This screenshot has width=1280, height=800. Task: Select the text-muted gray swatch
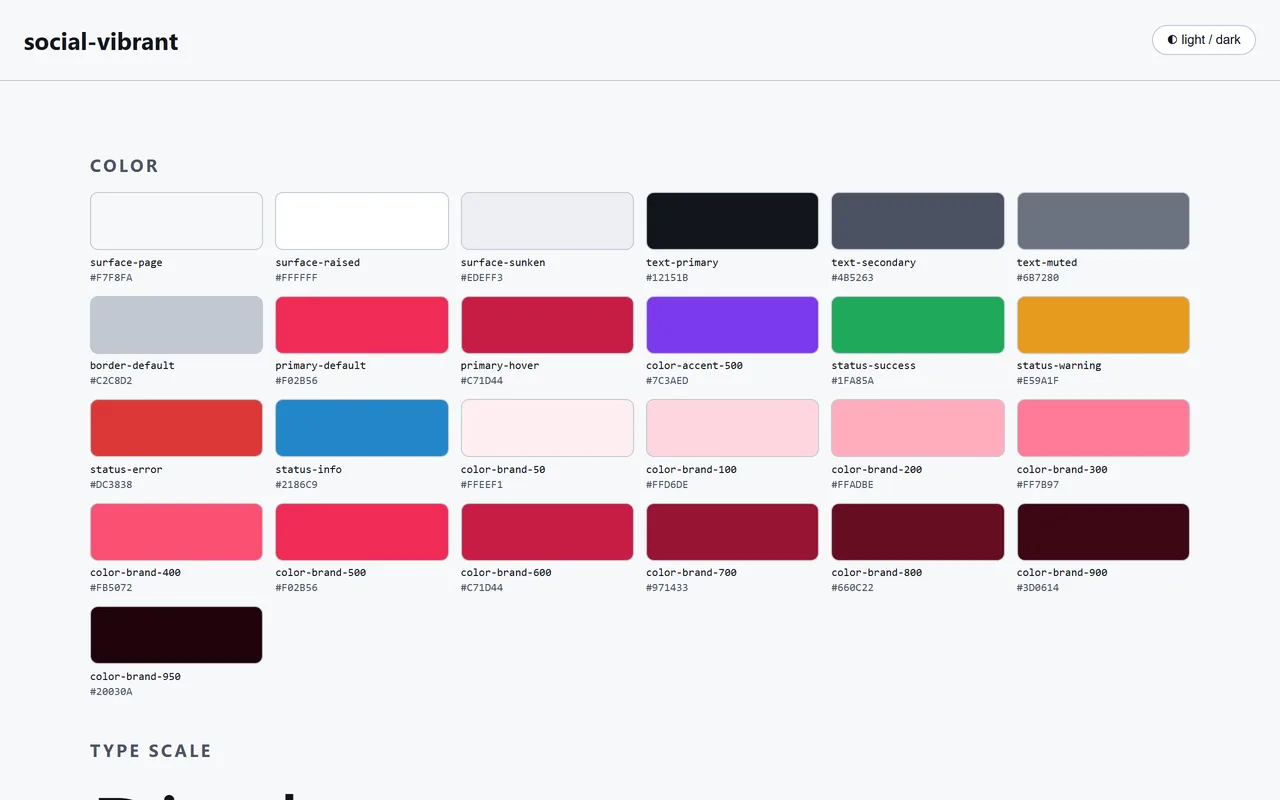pos(1103,221)
